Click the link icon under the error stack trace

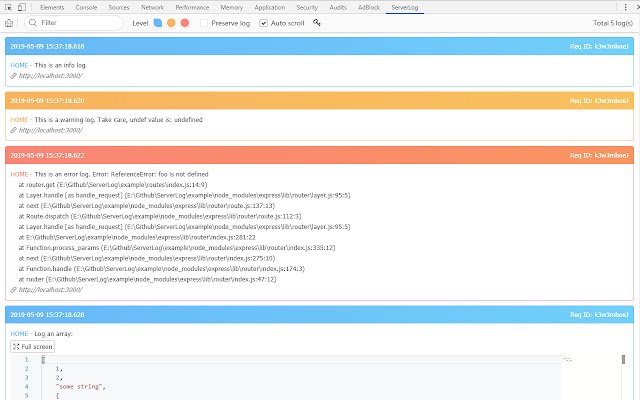13,290
